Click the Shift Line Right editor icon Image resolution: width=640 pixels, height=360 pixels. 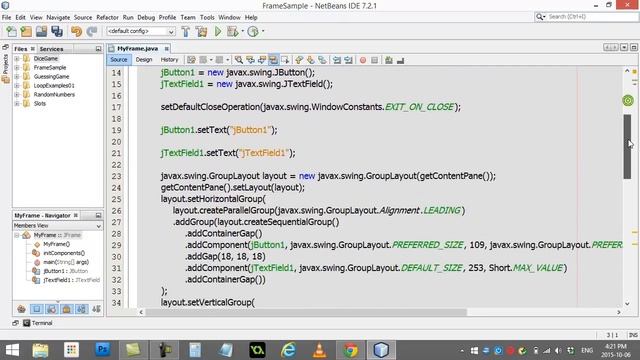click(348, 60)
